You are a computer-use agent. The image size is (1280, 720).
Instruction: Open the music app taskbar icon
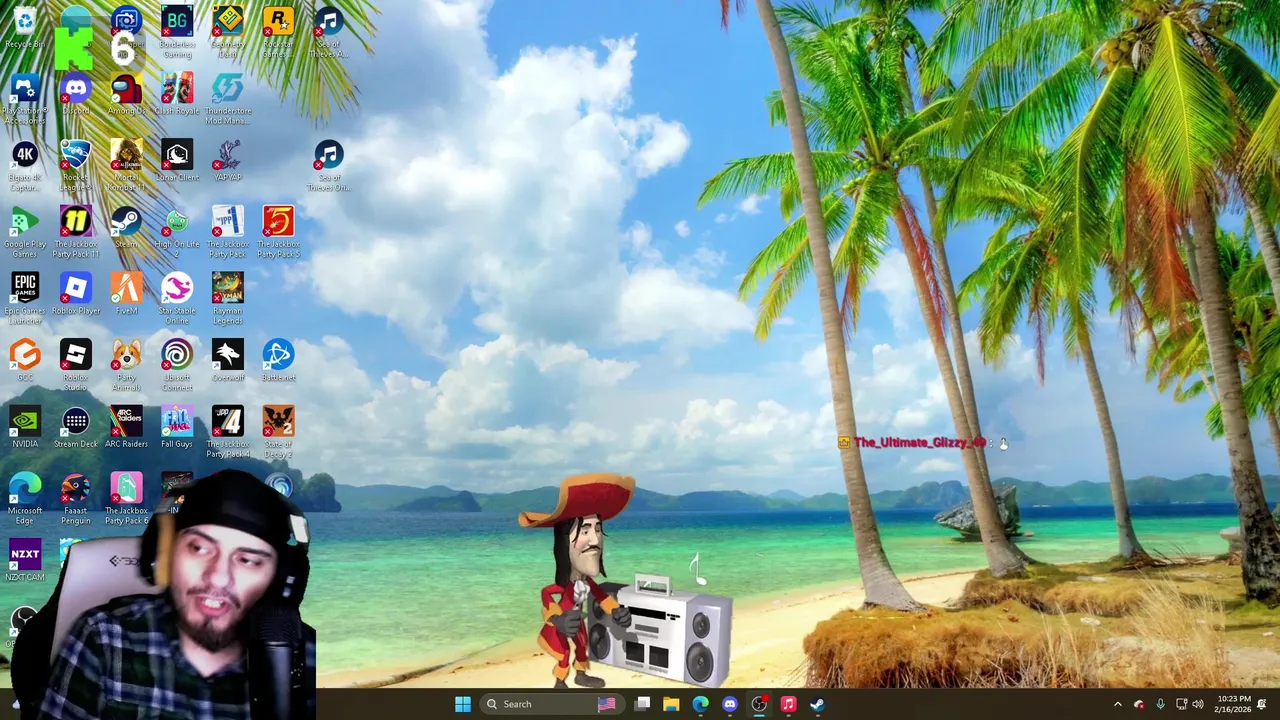point(788,704)
